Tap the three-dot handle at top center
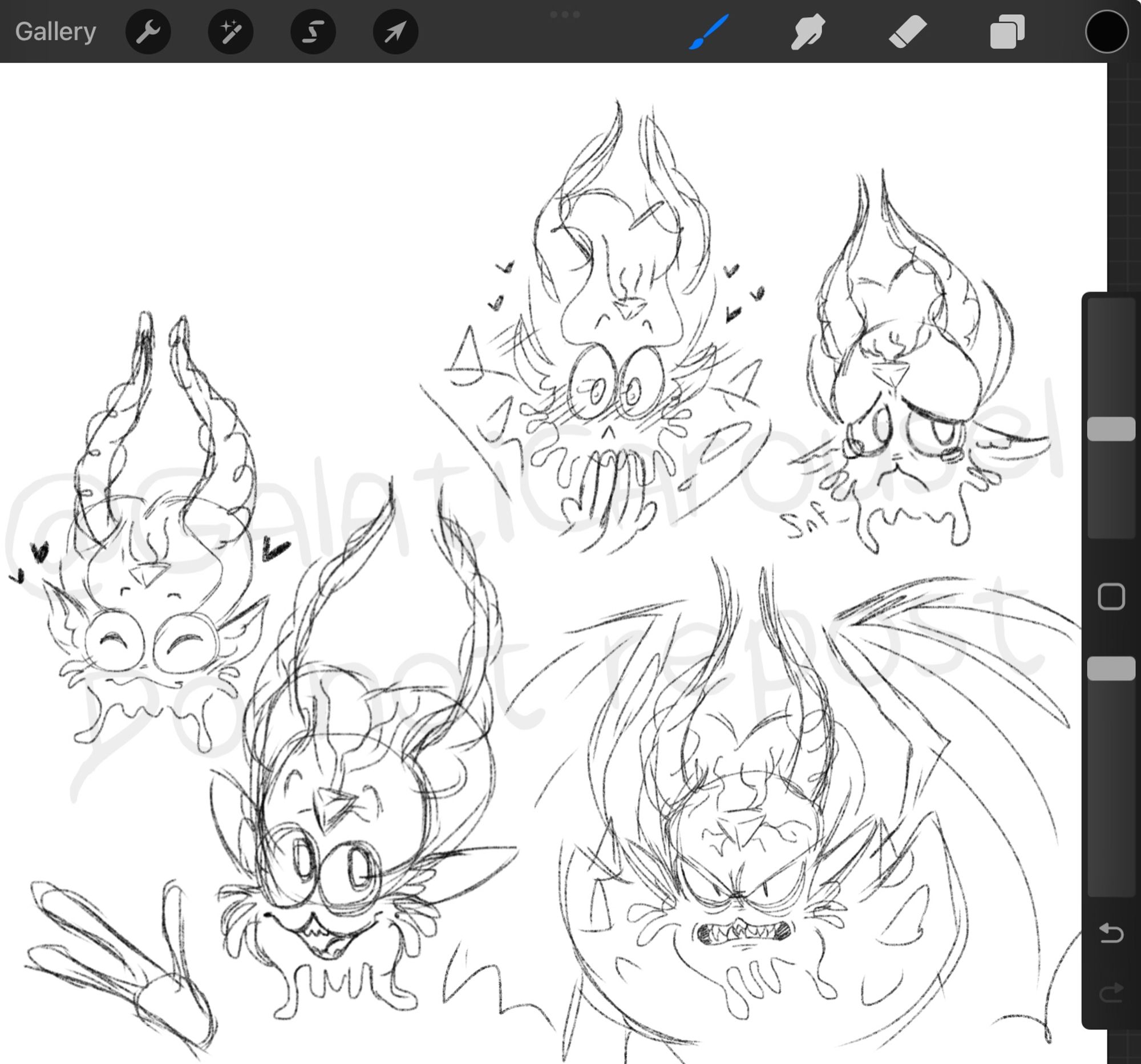1141x1064 pixels. (565, 14)
